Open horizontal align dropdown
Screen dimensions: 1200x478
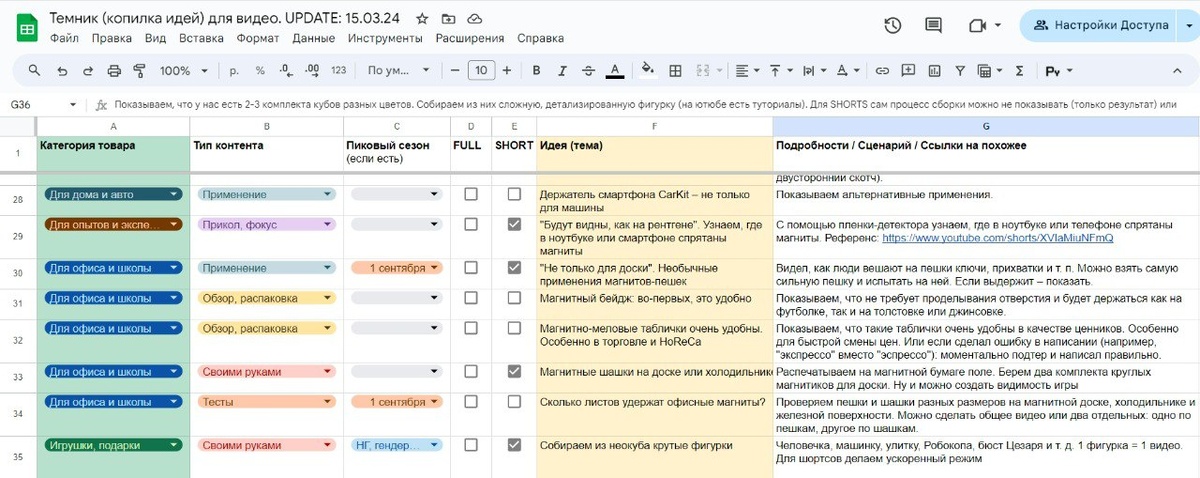click(x=746, y=71)
